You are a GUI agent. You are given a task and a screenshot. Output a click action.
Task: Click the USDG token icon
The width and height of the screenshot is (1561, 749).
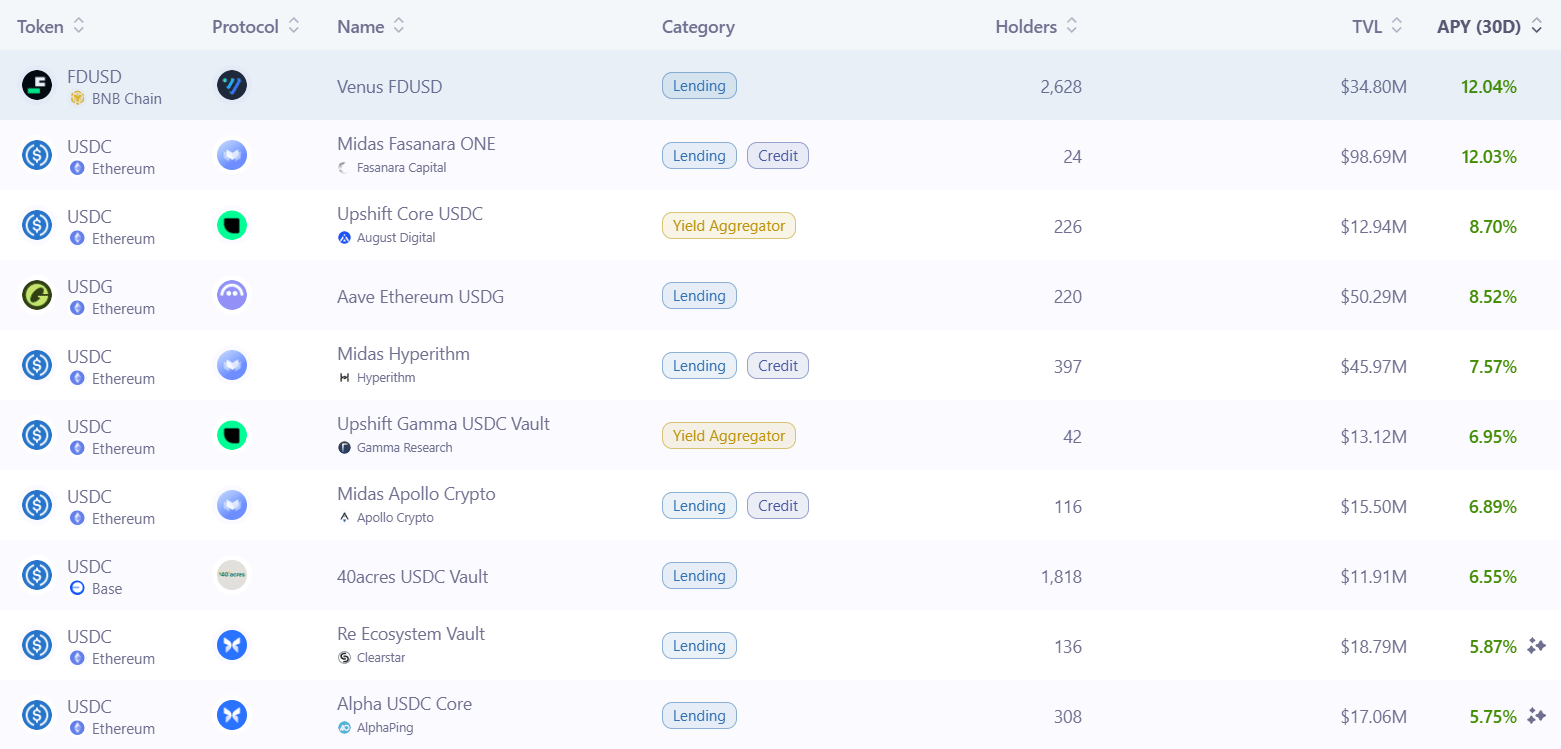[x=37, y=295]
